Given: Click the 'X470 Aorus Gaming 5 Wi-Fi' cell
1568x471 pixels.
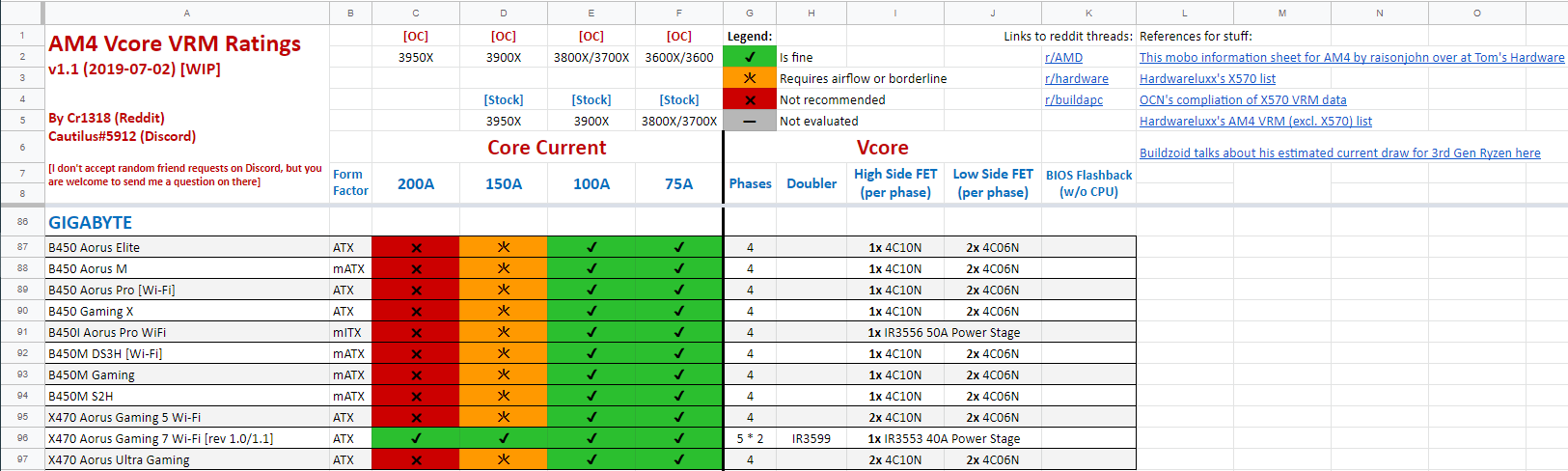Looking at the screenshot, I should [187, 418].
